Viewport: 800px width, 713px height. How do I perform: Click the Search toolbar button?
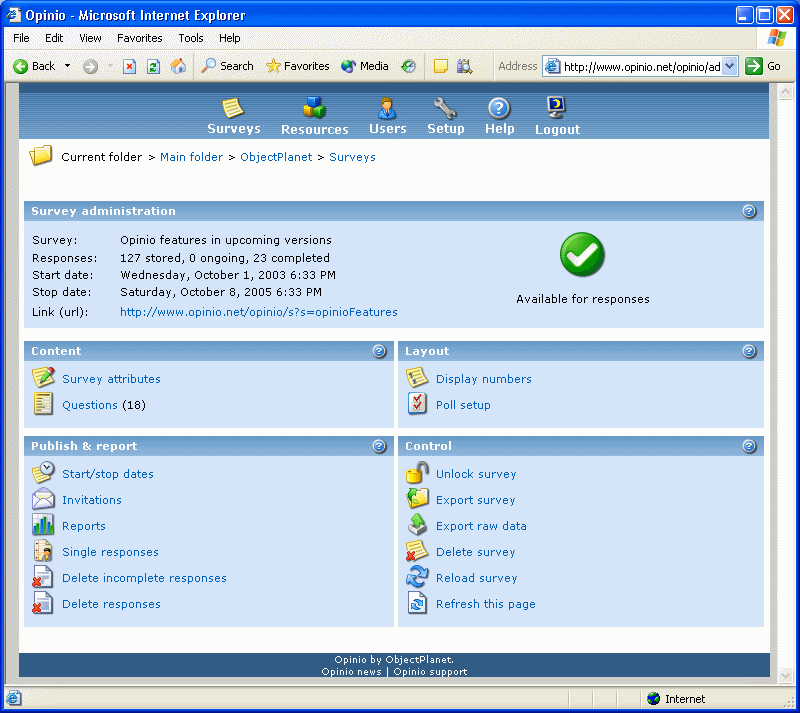pos(227,66)
